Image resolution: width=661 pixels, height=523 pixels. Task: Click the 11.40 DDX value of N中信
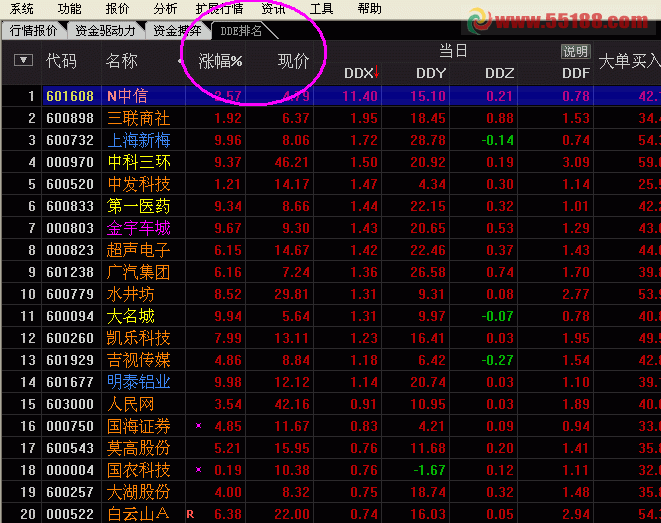[x=360, y=96]
